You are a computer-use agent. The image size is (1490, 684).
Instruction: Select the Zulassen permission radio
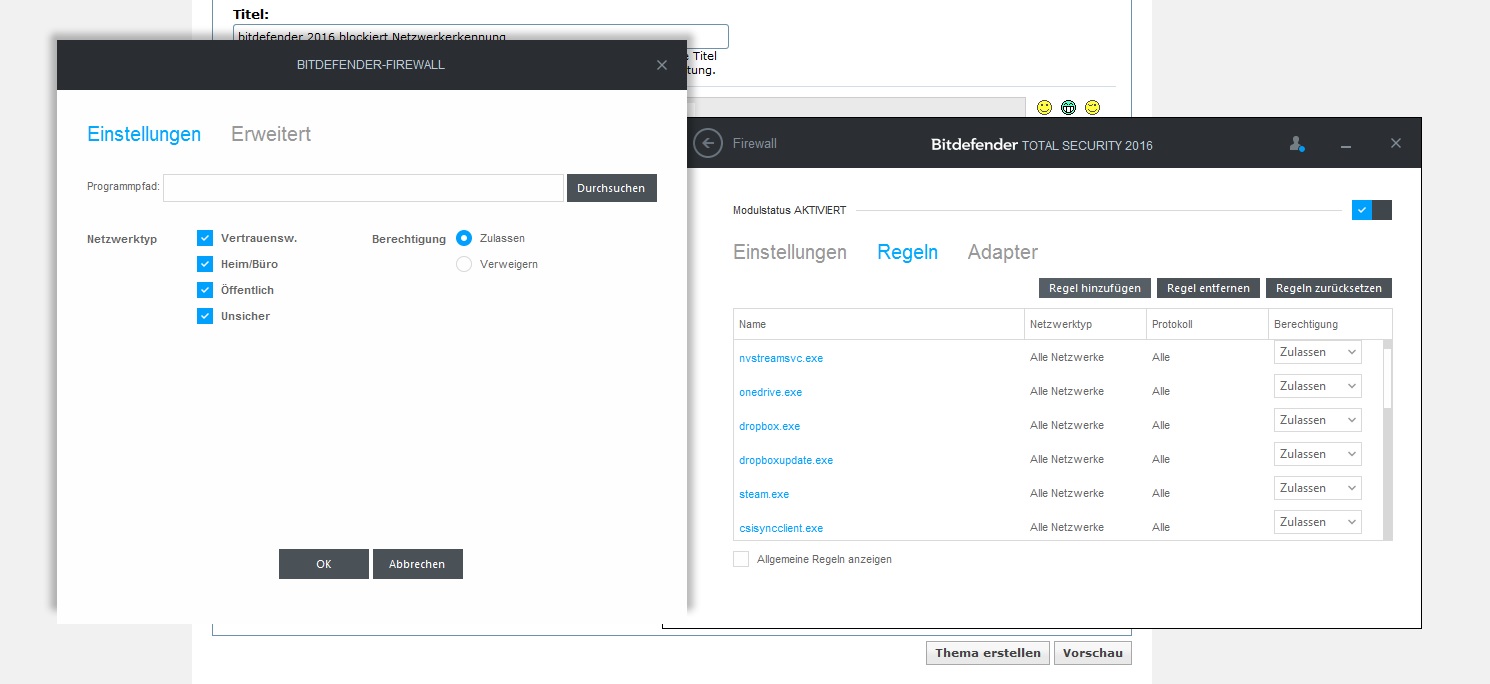464,238
